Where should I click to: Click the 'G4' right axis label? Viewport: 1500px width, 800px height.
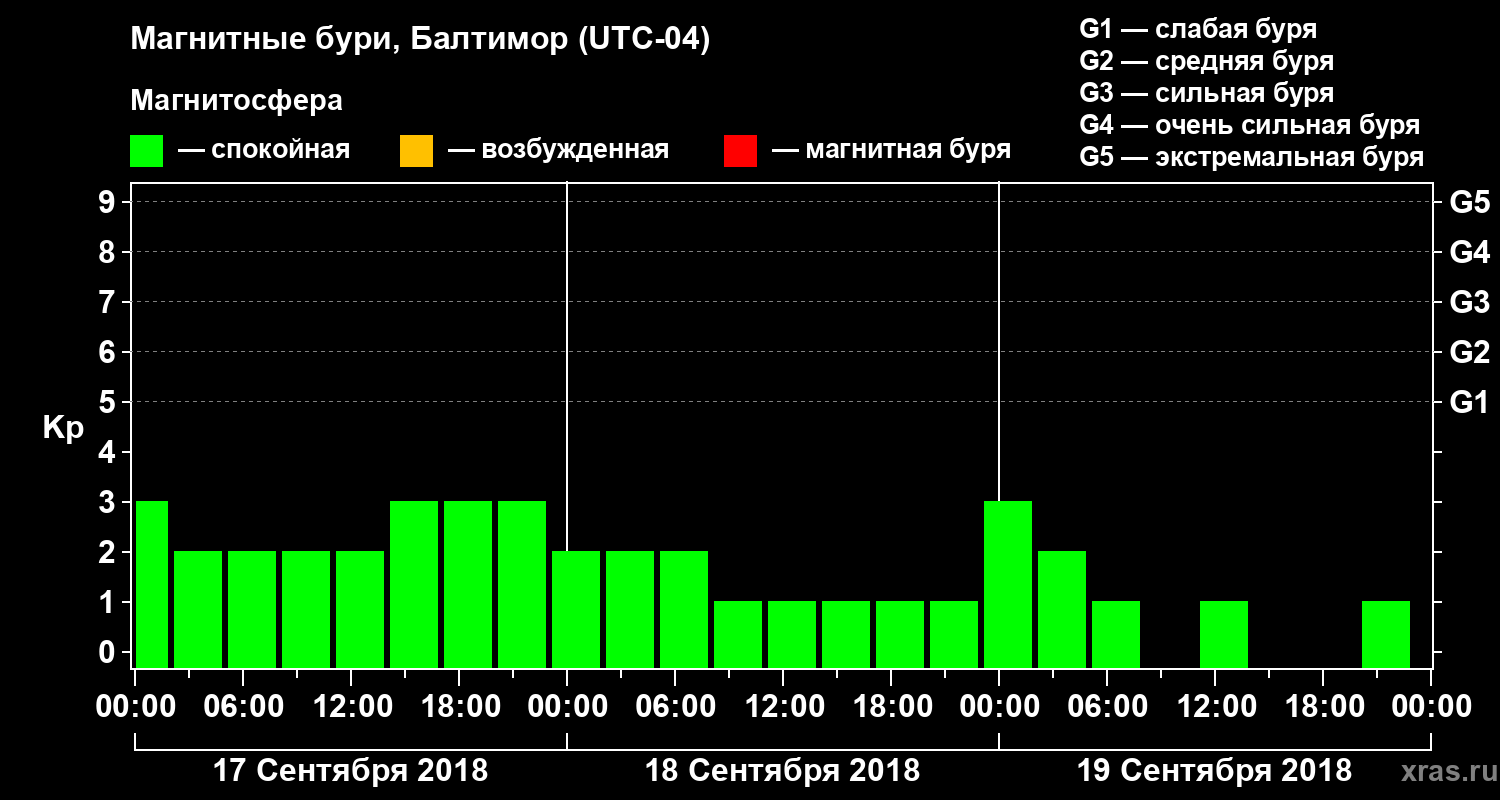click(1469, 252)
